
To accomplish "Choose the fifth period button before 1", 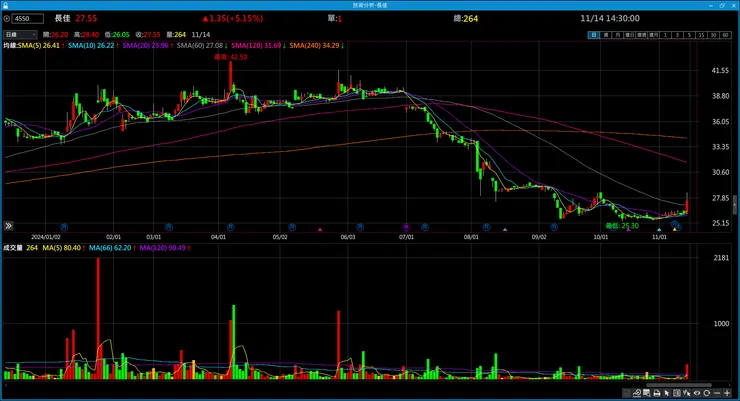I will pyautogui.click(x=641, y=35).
